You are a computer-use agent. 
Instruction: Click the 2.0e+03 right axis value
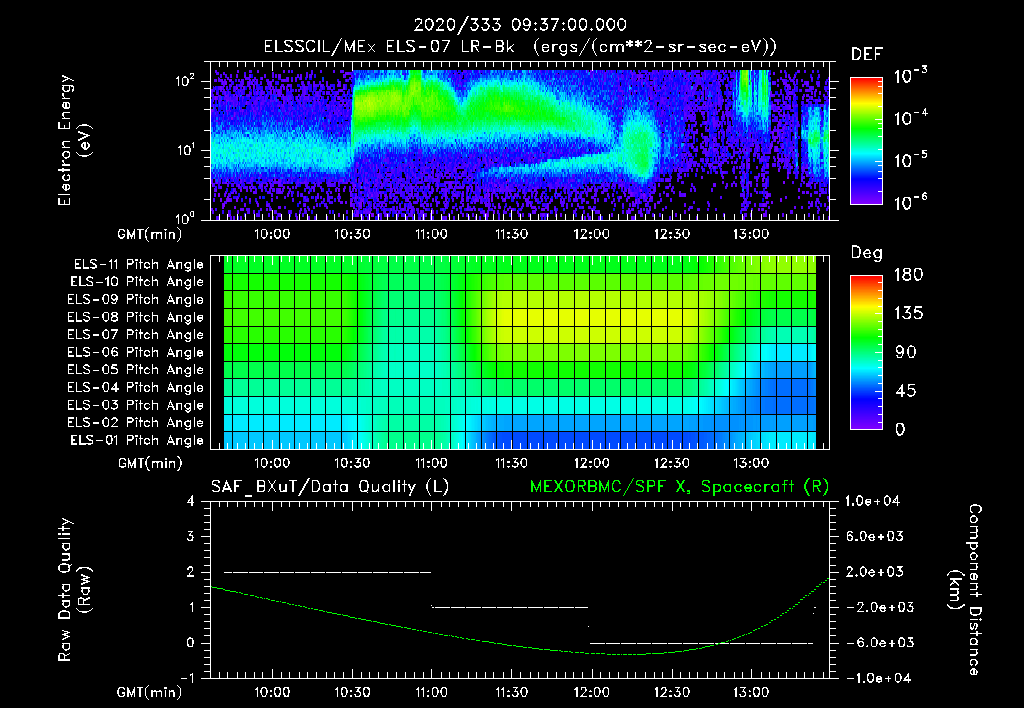pyautogui.click(x=875, y=572)
